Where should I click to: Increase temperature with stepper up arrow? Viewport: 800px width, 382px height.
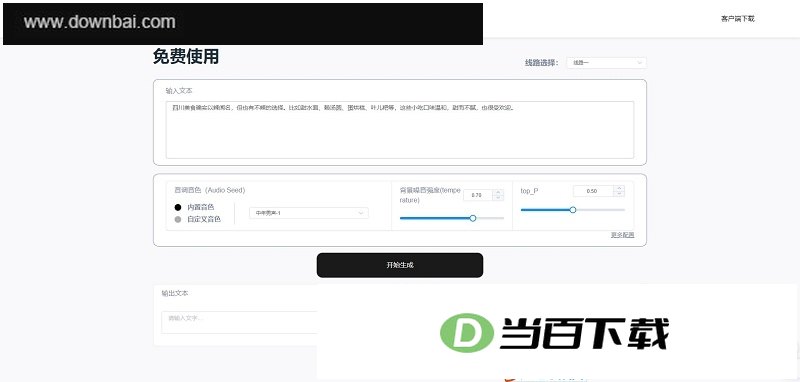coord(498,192)
